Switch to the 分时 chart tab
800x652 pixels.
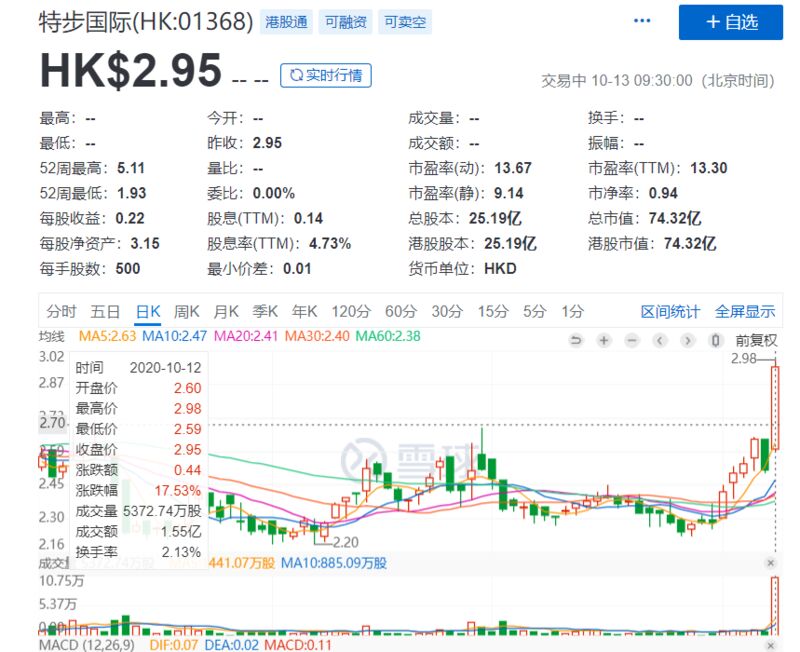pyautogui.click(x=61, y=311)
